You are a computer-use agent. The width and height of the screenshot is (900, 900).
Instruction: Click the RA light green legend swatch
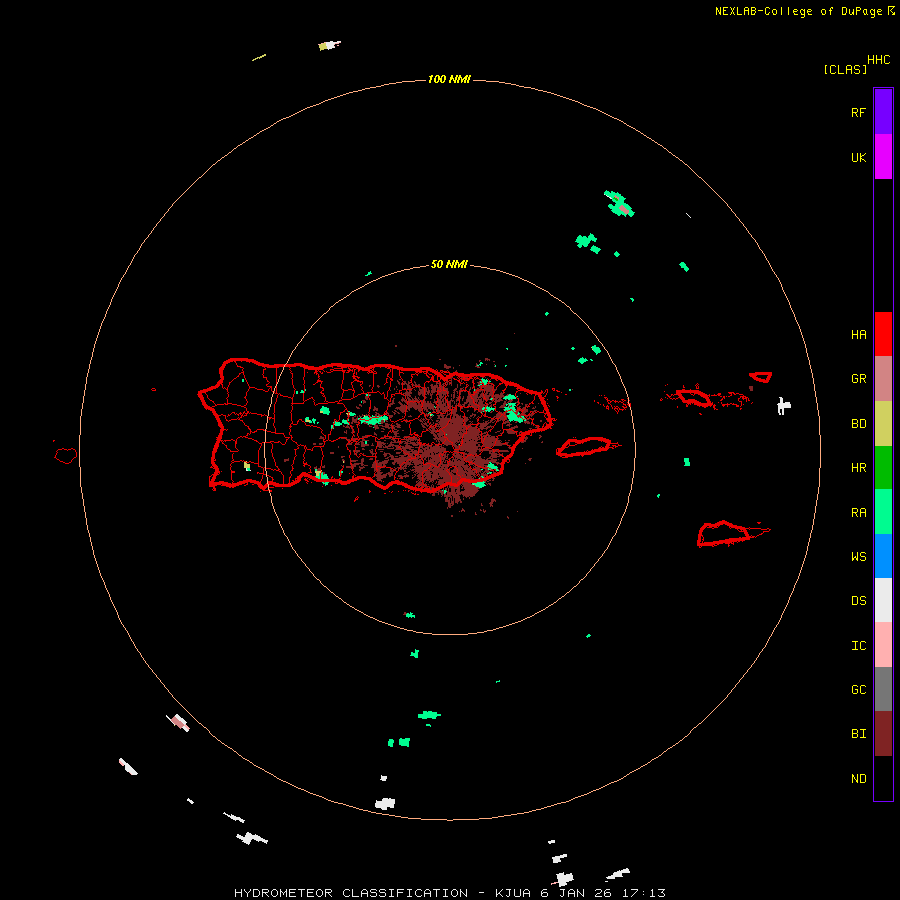(883, 512)
